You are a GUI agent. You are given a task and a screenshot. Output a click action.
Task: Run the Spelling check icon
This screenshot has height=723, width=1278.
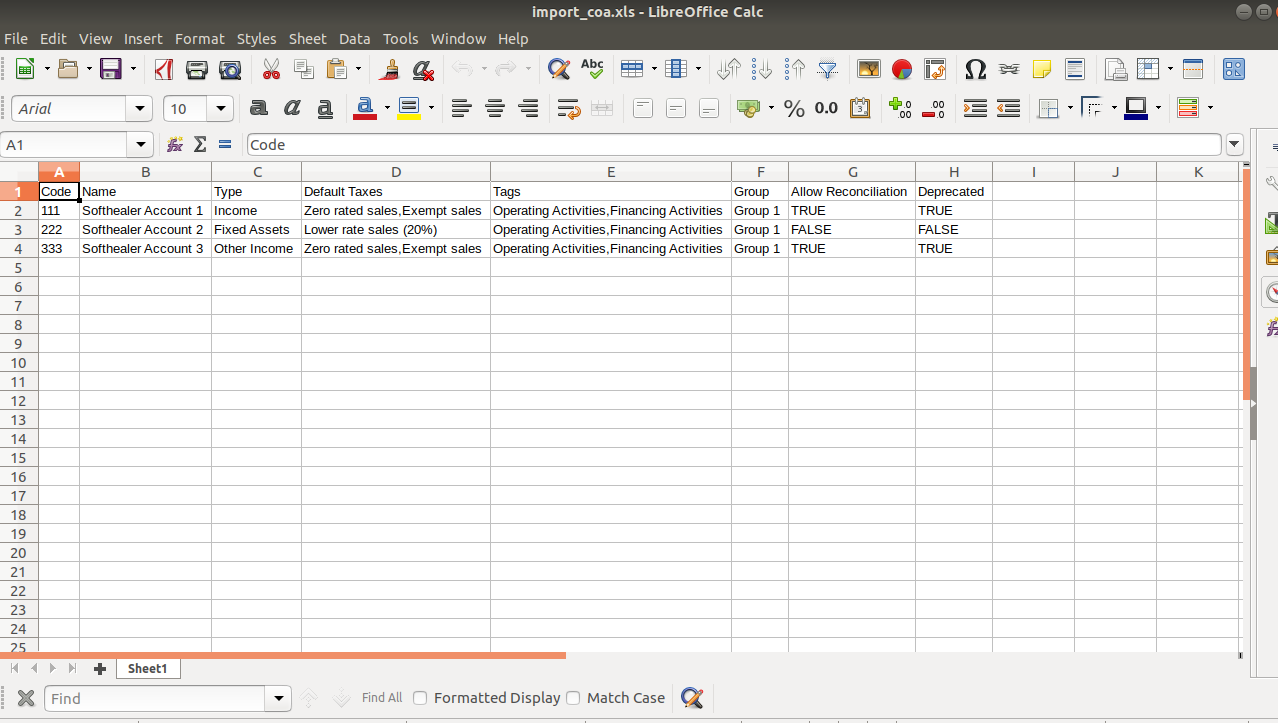592,69
